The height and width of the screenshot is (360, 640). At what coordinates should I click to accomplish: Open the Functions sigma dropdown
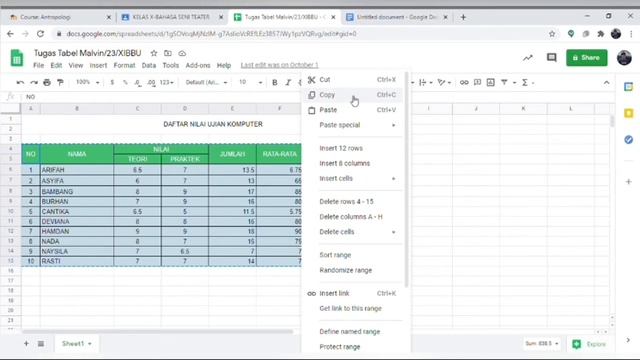tap(528, 82)
